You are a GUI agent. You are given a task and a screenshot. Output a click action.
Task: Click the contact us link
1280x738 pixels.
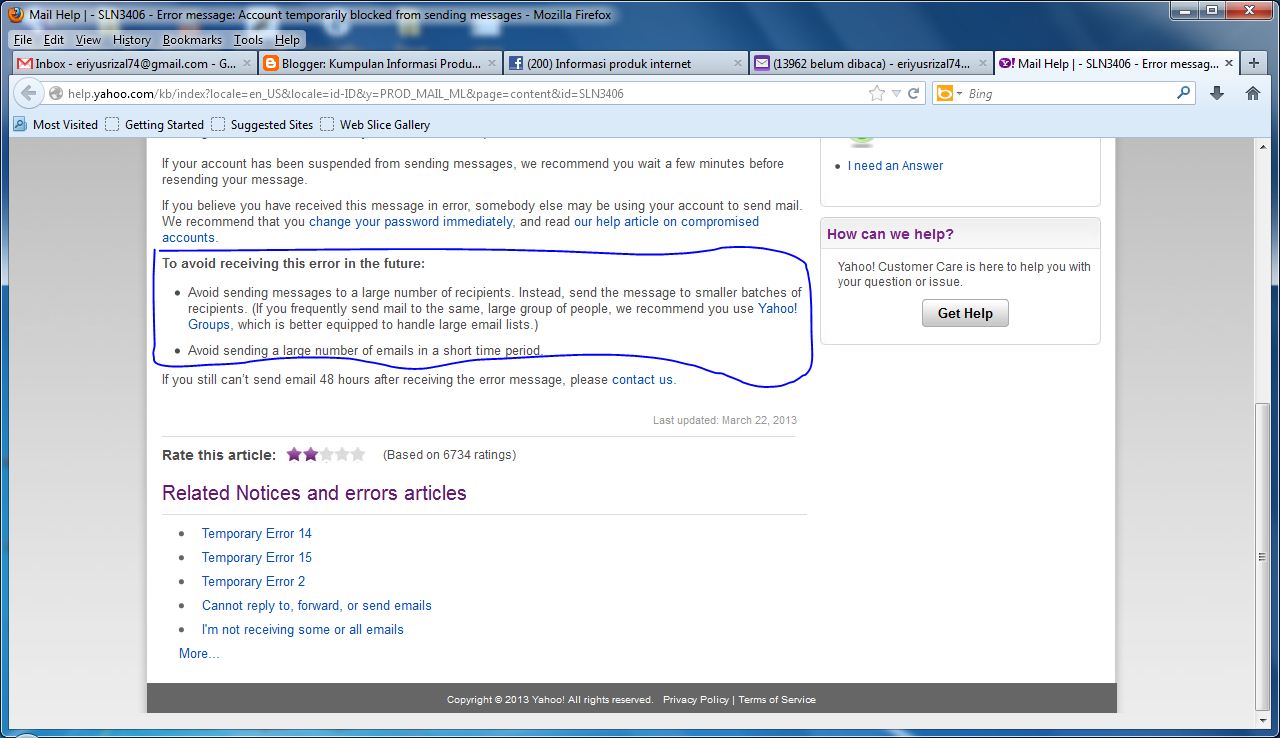pos(642,380)
